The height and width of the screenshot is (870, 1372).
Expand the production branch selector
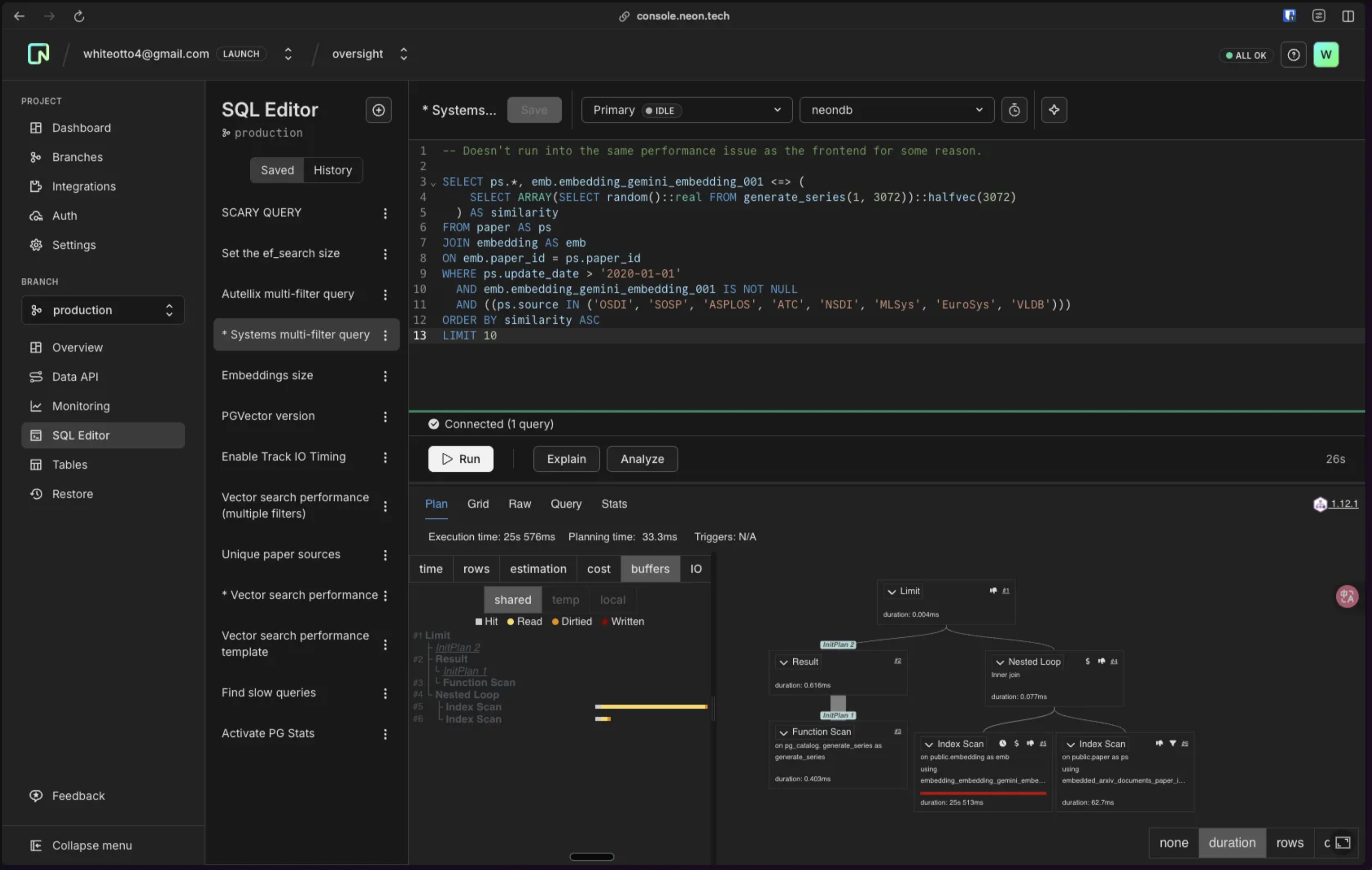(103, 310)
